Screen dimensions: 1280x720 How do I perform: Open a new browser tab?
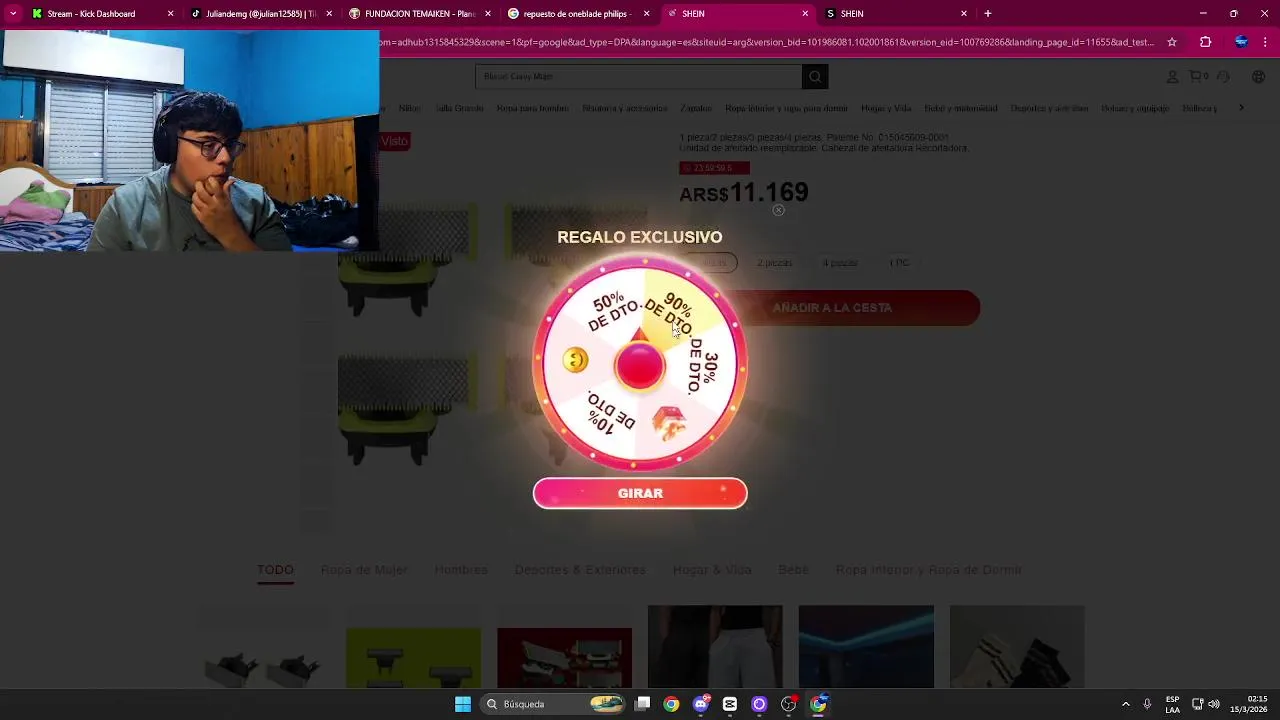pos(988,14)
